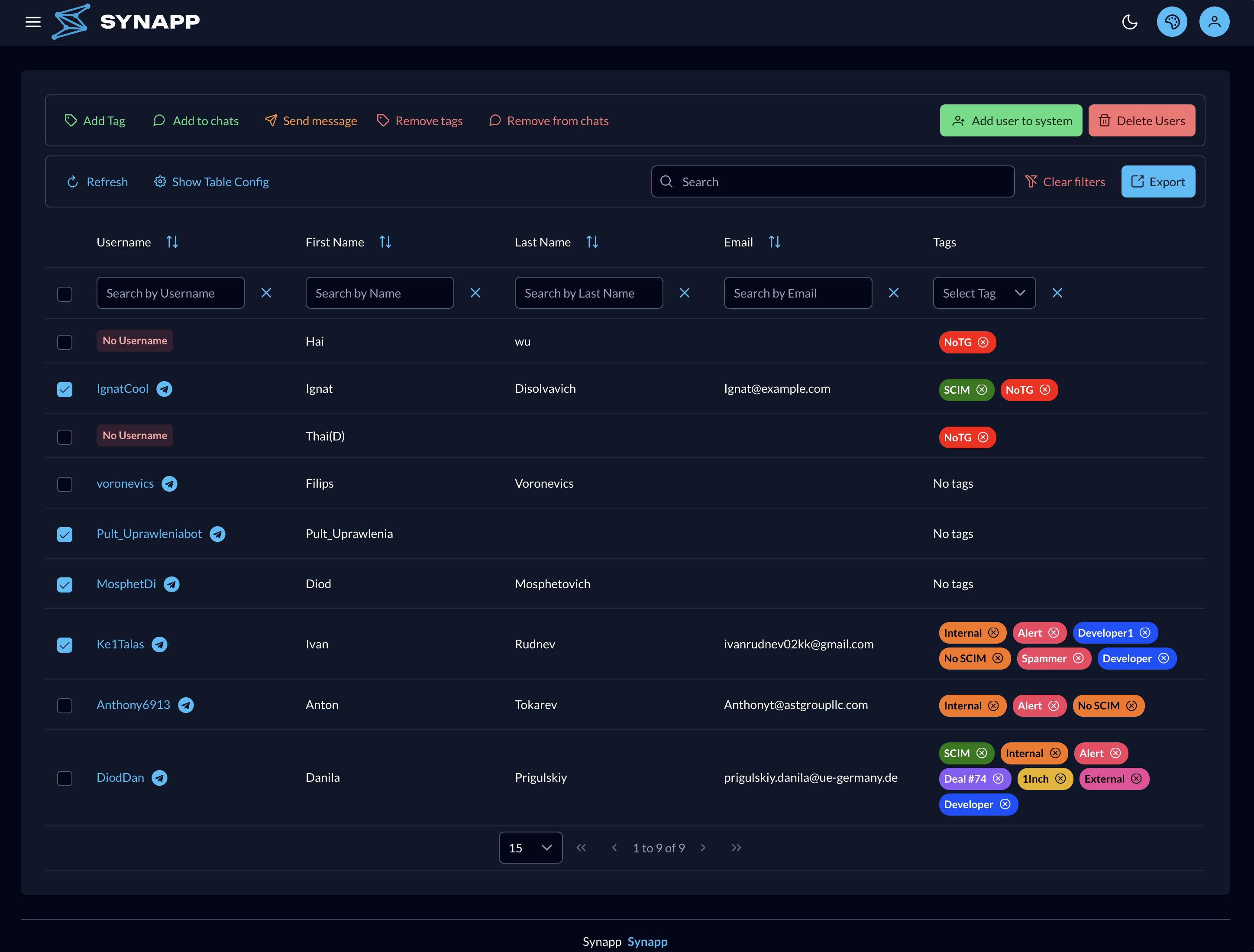
Task: Toggle the select-all checkbox in filter row
Action: click(65, 294)
